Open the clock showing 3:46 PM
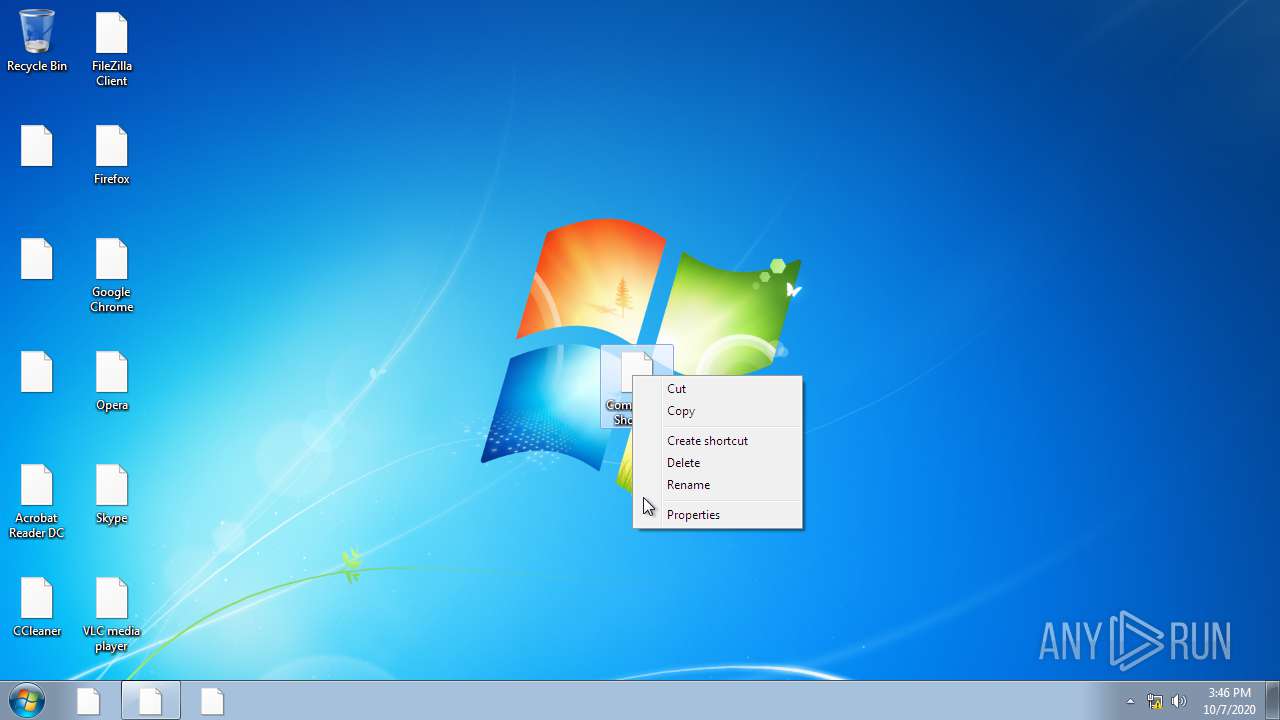The width and height of the screenshot is (1280, 720). 1229,701
